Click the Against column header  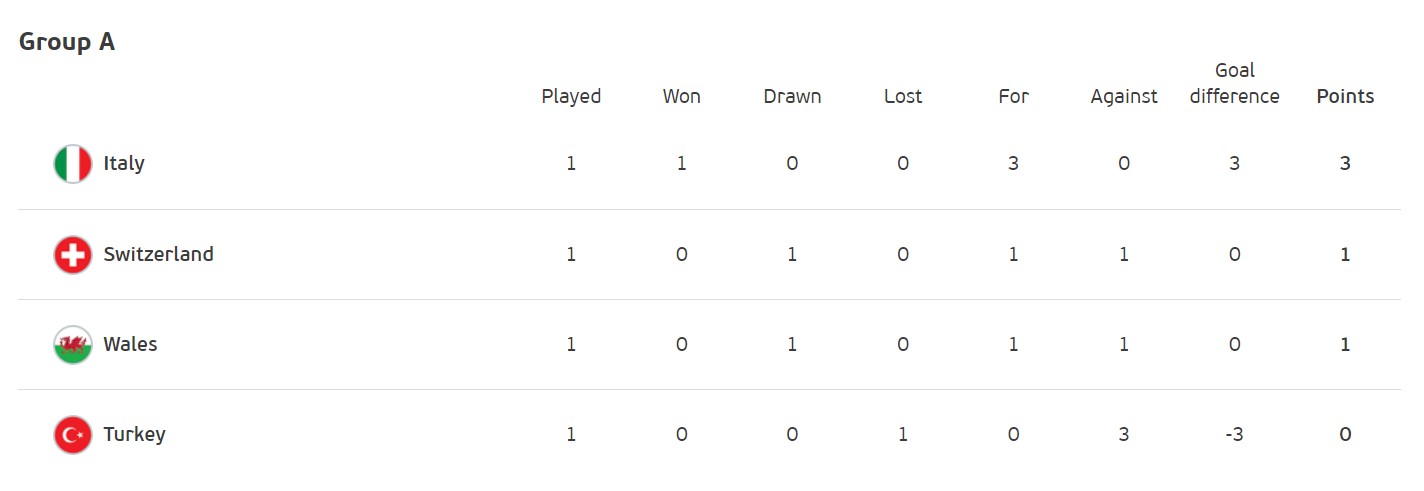pyautogui.click(x=1124, y=97)
